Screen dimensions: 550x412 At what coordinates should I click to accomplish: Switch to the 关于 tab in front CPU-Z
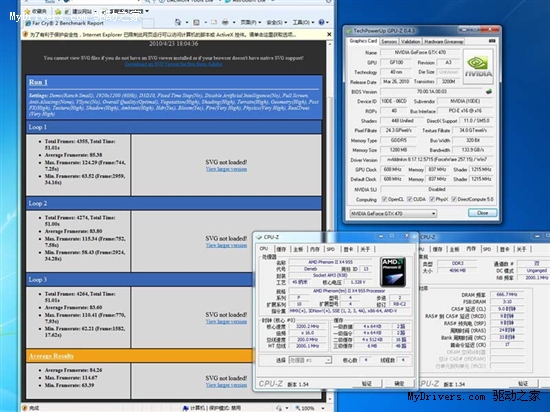[365, 249]
